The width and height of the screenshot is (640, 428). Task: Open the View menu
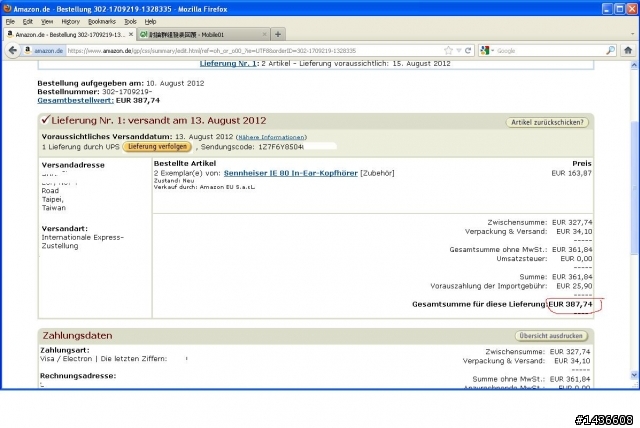(47, 22)
